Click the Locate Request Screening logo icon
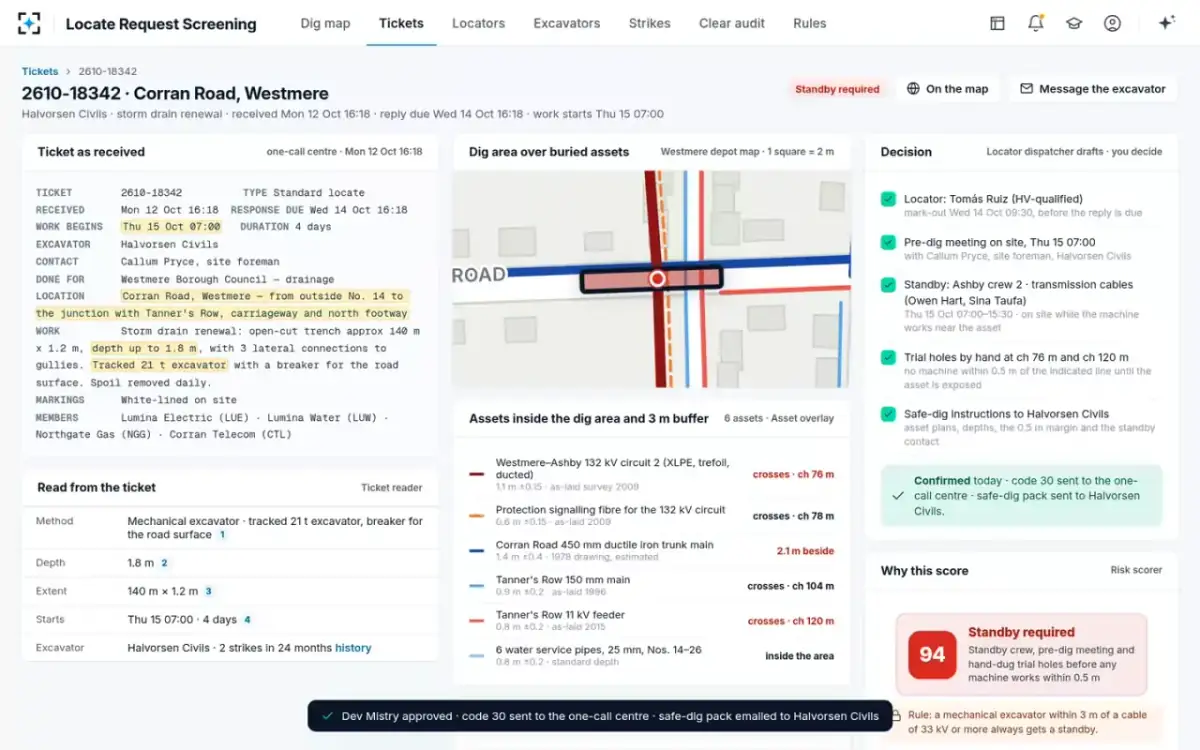The width and height of the screenshot is (1200, 750). tap(30, 23)
